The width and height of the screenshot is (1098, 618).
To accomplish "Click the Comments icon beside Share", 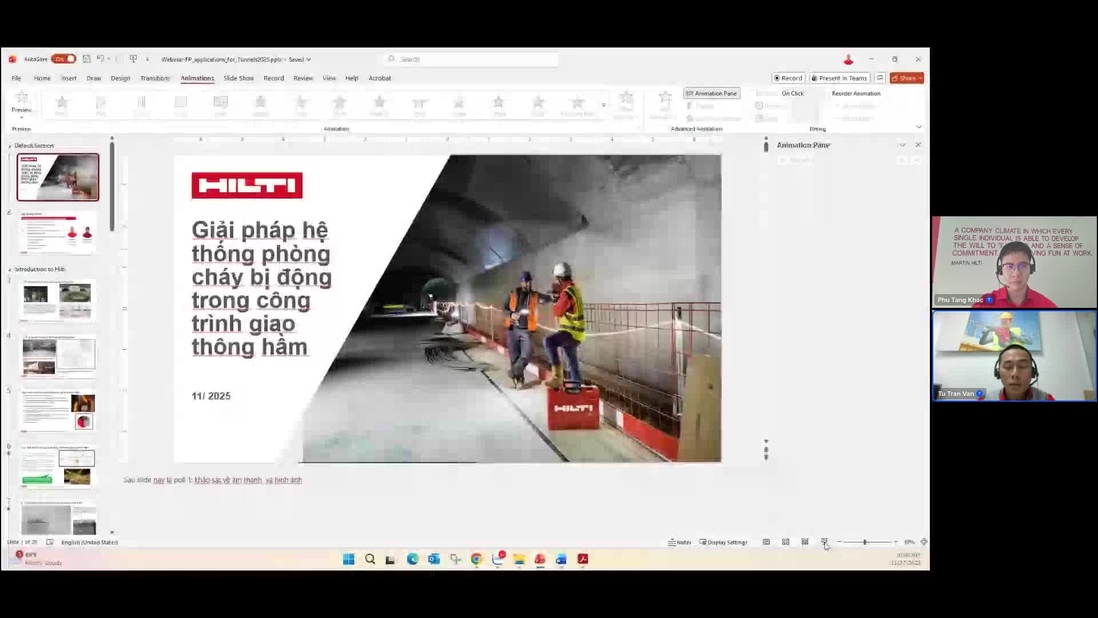I will pos(880,78).
